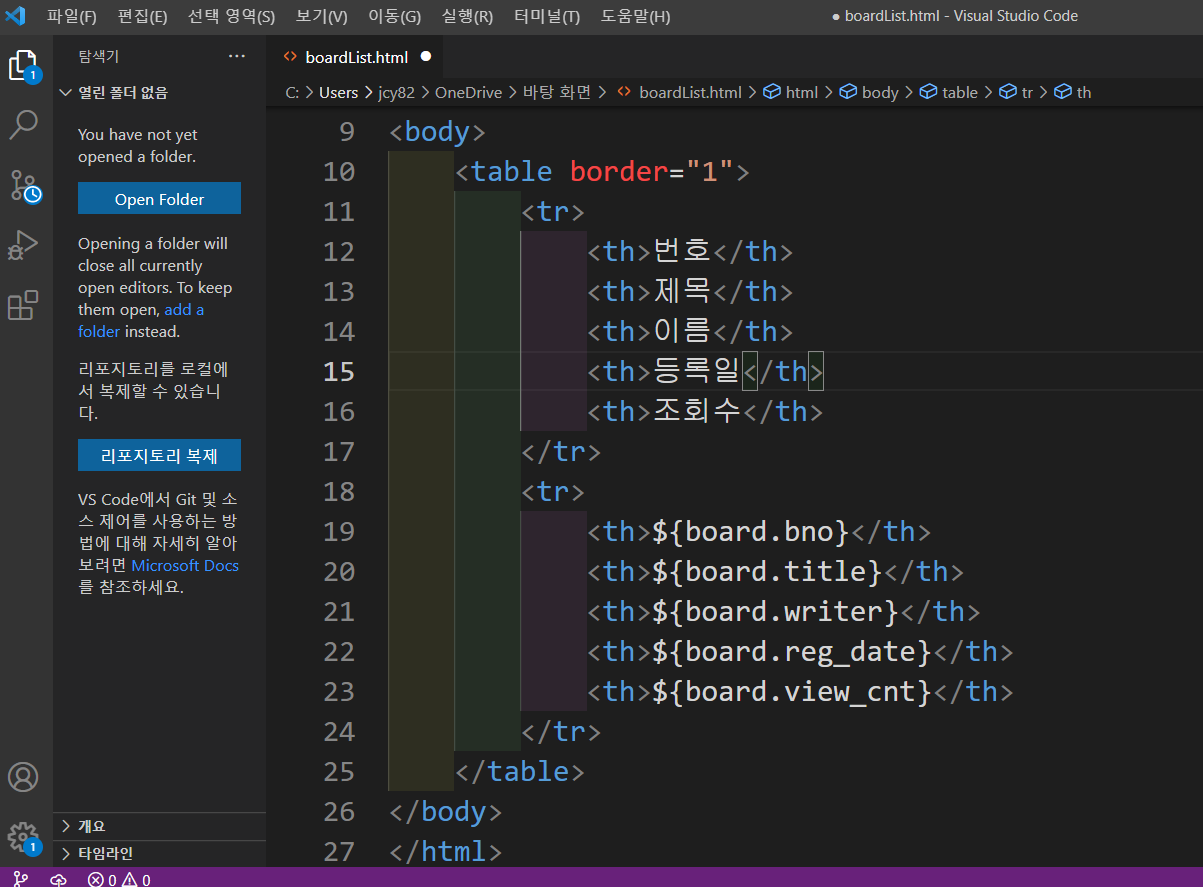Open 도움말(H) menu
Image resolution: width=1203 pixels, height=887 pixels.
pos(636,16)
